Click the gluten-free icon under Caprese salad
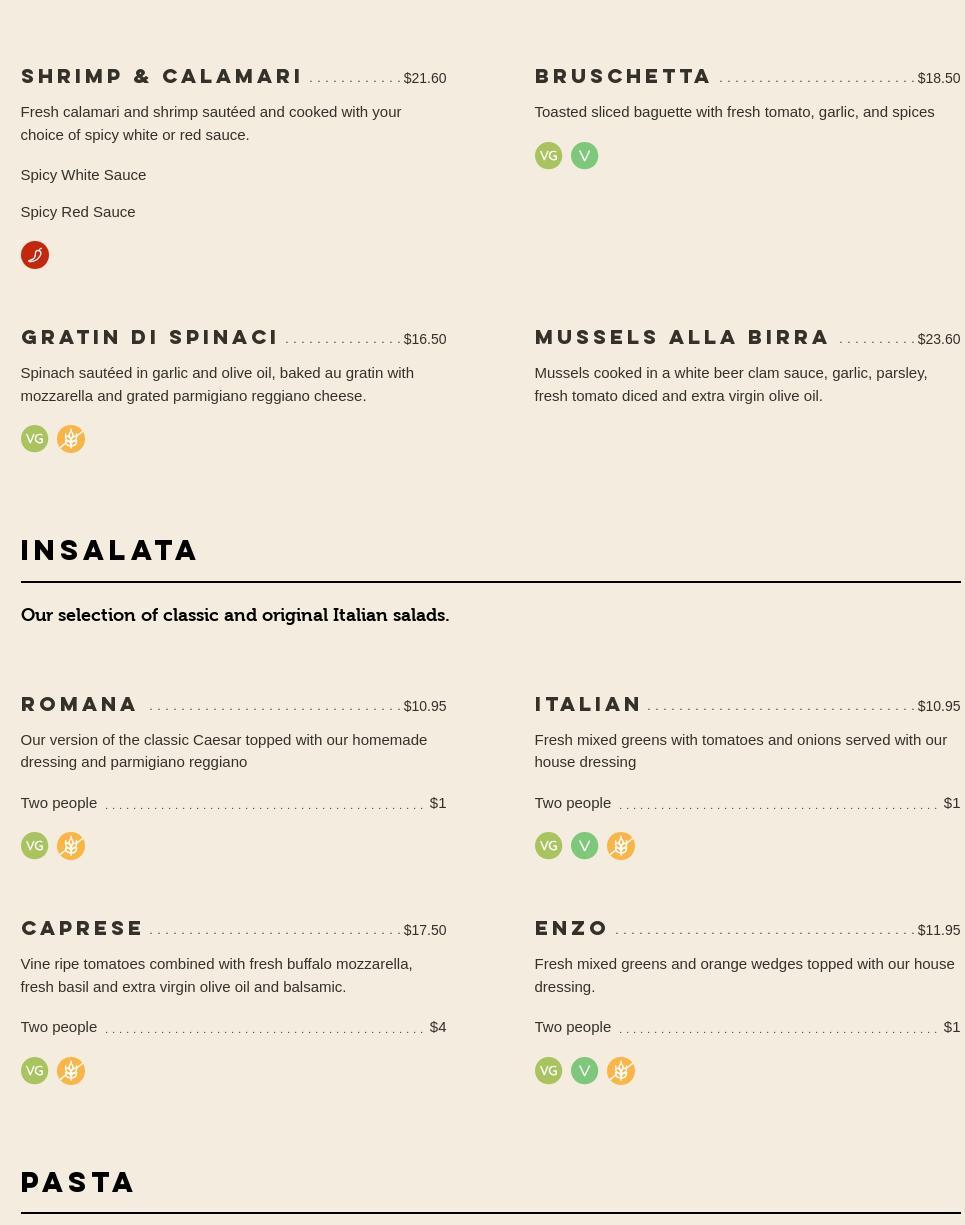Screen dimensions: 965x1225 pyautogui.click(x=71, y=1071)
